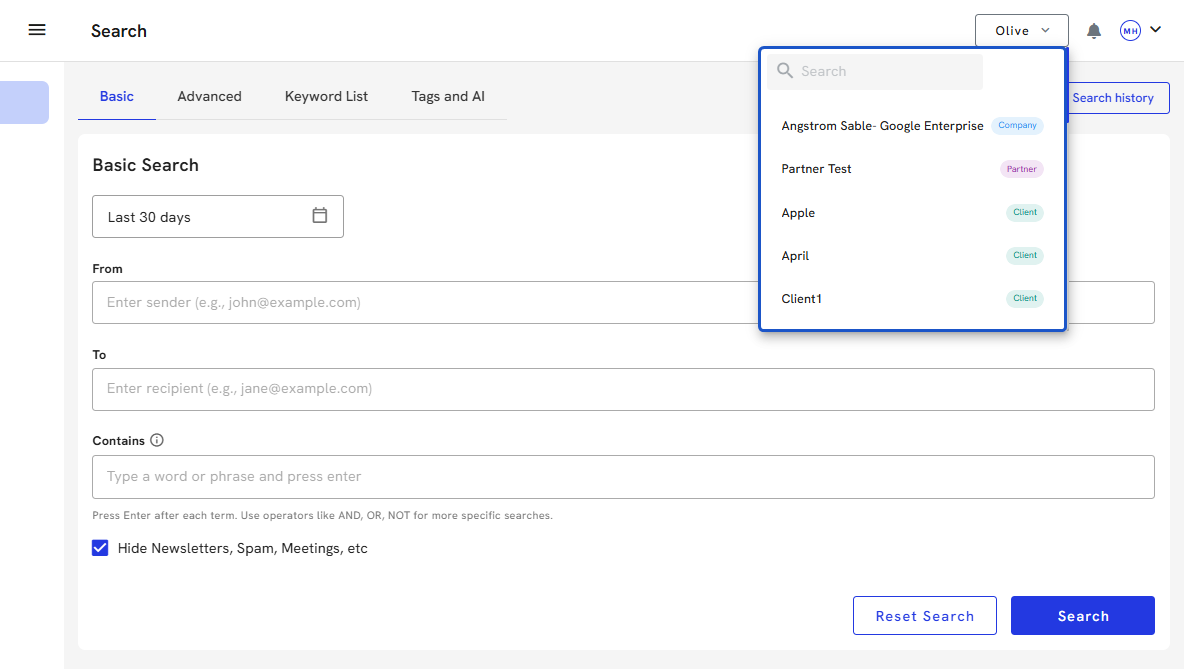
Task: Expand the user profile chevron
Action: tap(1156, 30)
